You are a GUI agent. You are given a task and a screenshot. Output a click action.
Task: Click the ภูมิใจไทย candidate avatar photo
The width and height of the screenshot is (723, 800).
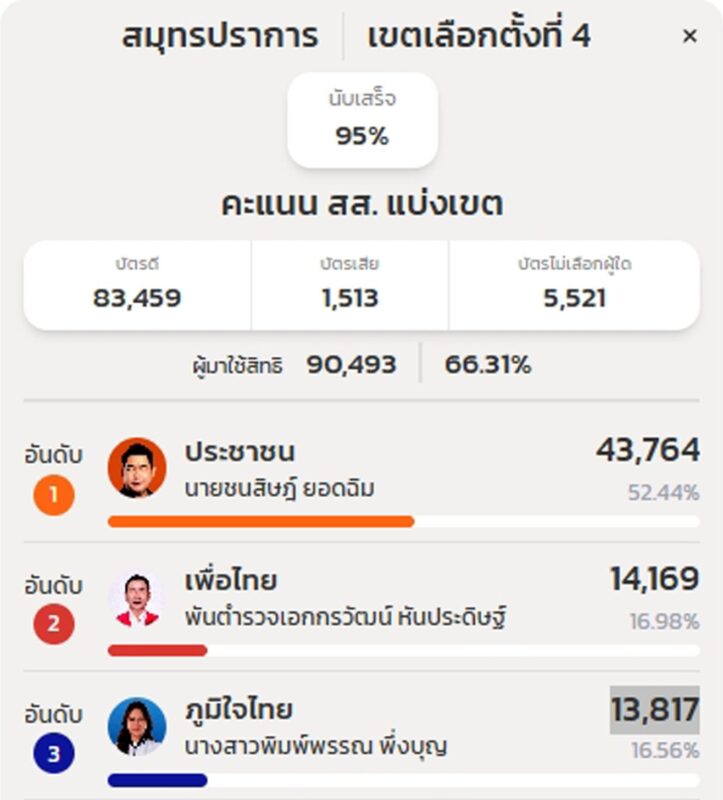136,727
